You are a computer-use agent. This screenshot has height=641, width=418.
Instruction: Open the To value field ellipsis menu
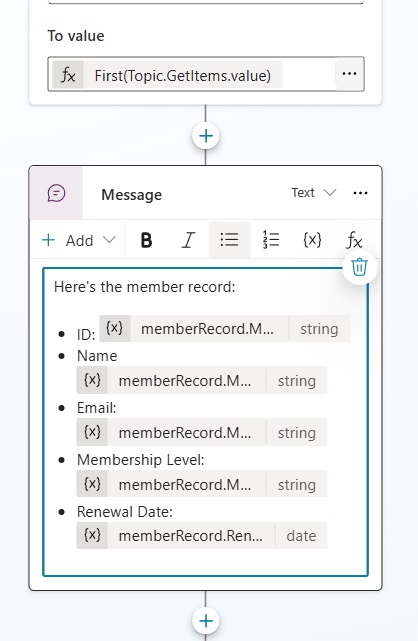coord(349,74)
